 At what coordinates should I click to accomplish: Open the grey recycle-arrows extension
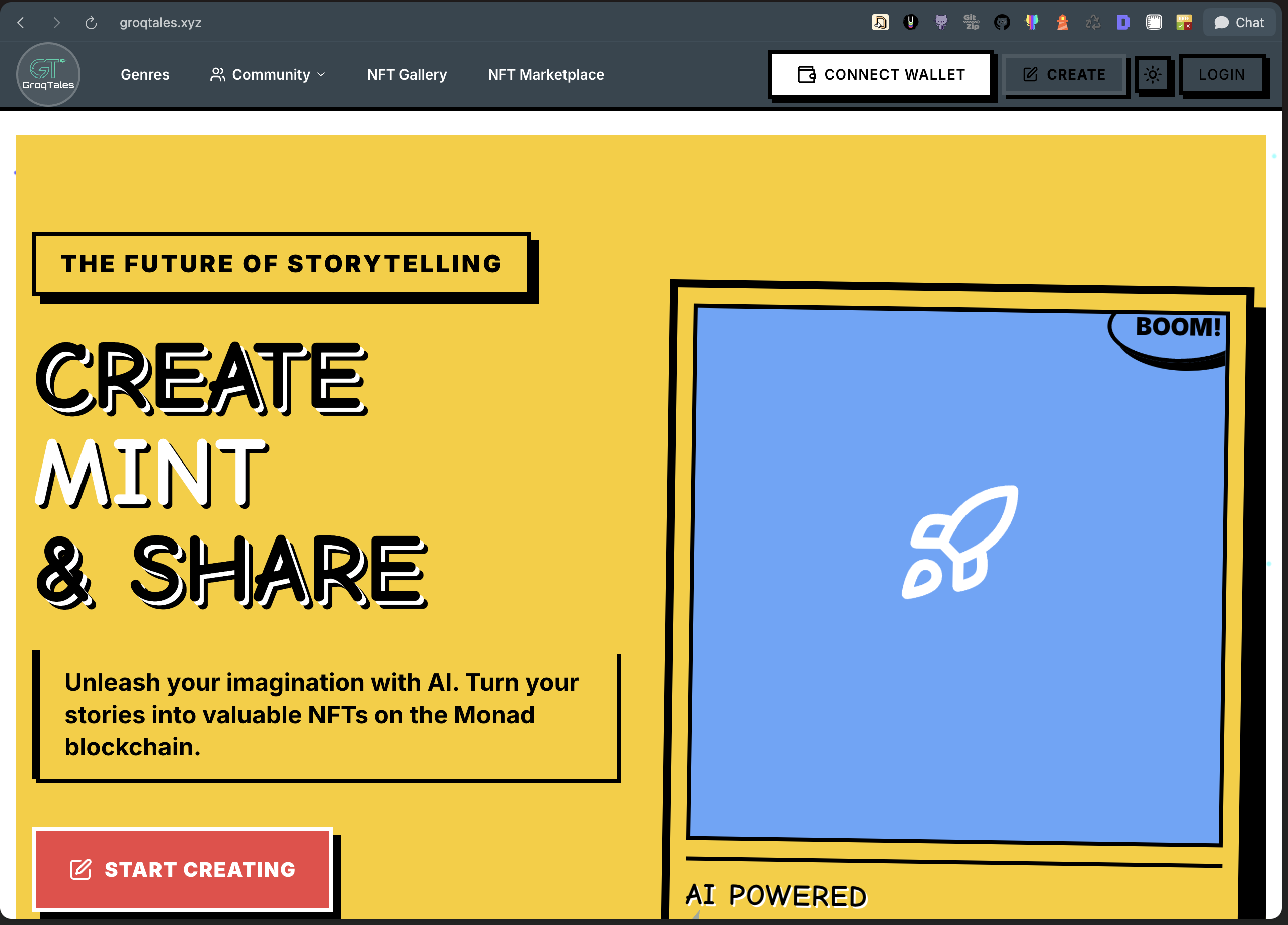[1093, 22]
